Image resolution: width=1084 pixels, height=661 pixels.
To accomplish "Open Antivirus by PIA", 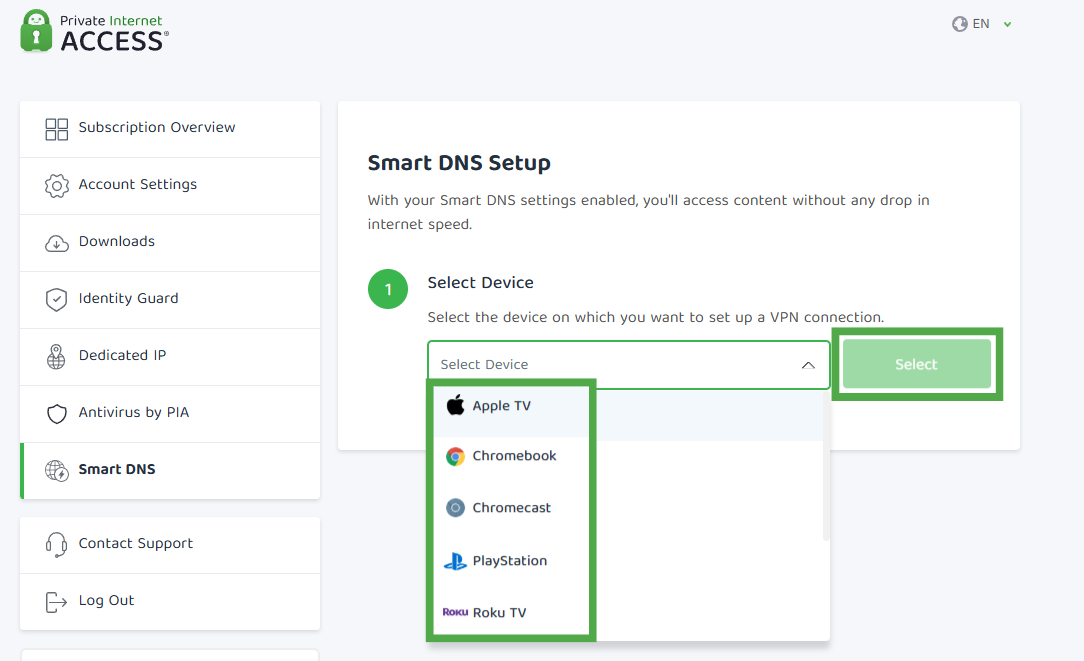I will (x=170, y=413).
